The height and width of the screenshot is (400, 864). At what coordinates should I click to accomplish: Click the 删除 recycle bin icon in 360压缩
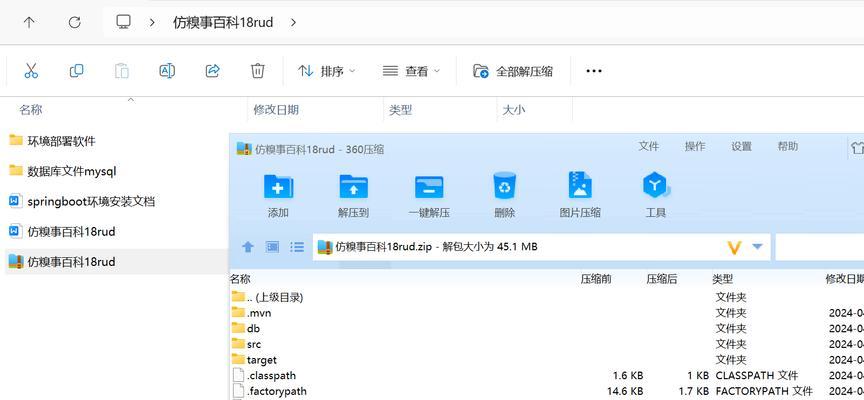(505, 185)
